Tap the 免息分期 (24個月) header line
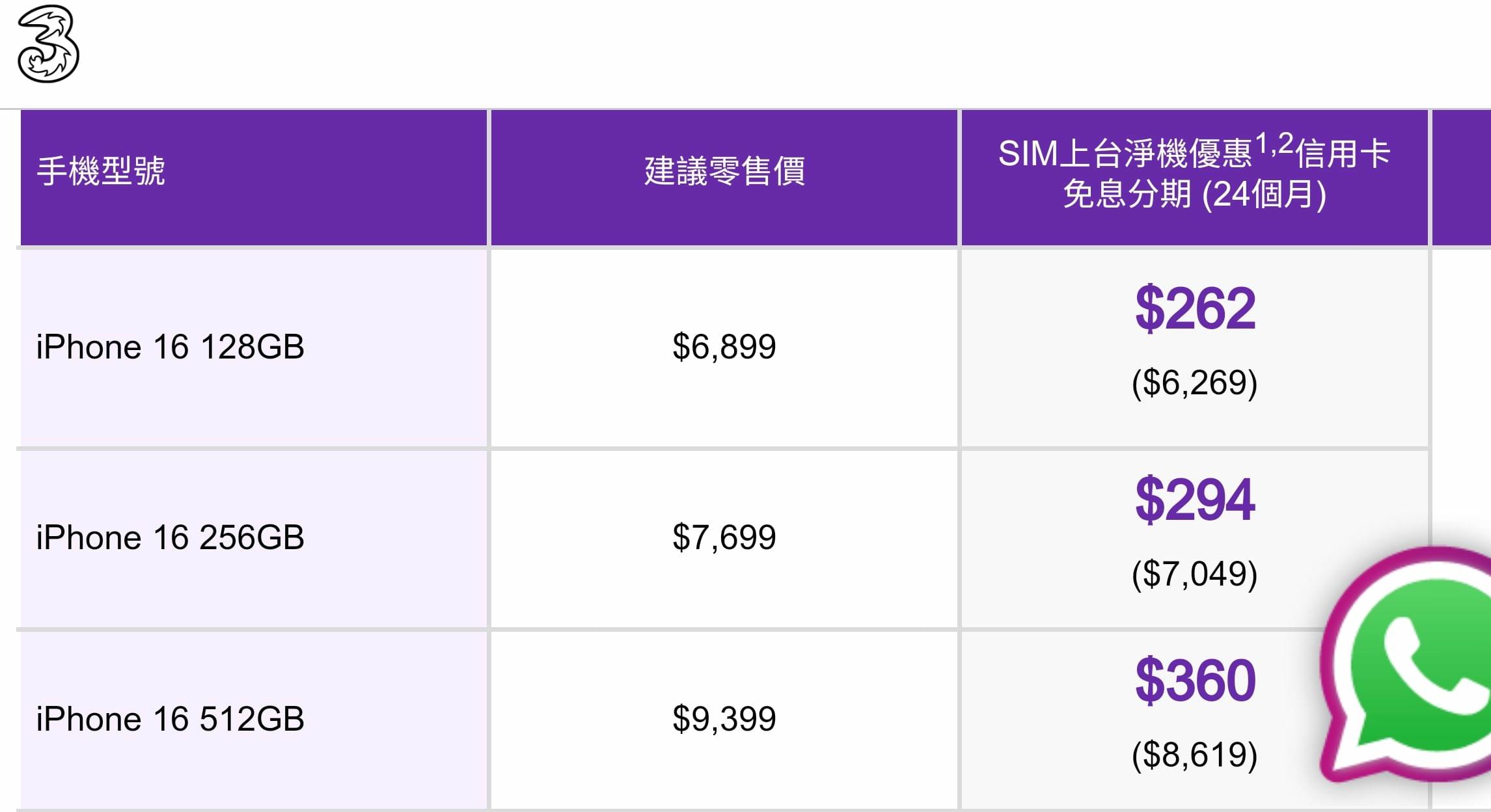The image size is (1491, 812). [1195, 195]
